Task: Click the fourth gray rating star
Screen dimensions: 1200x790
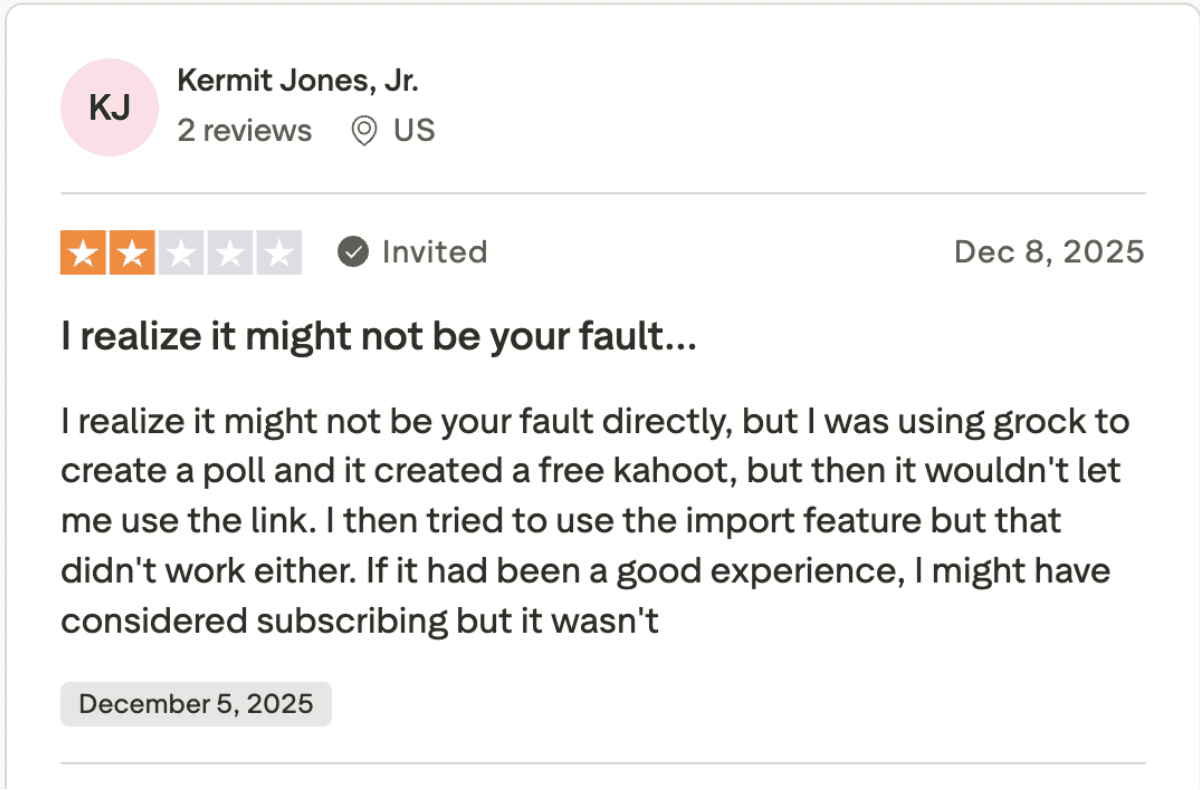Action: 230,254
